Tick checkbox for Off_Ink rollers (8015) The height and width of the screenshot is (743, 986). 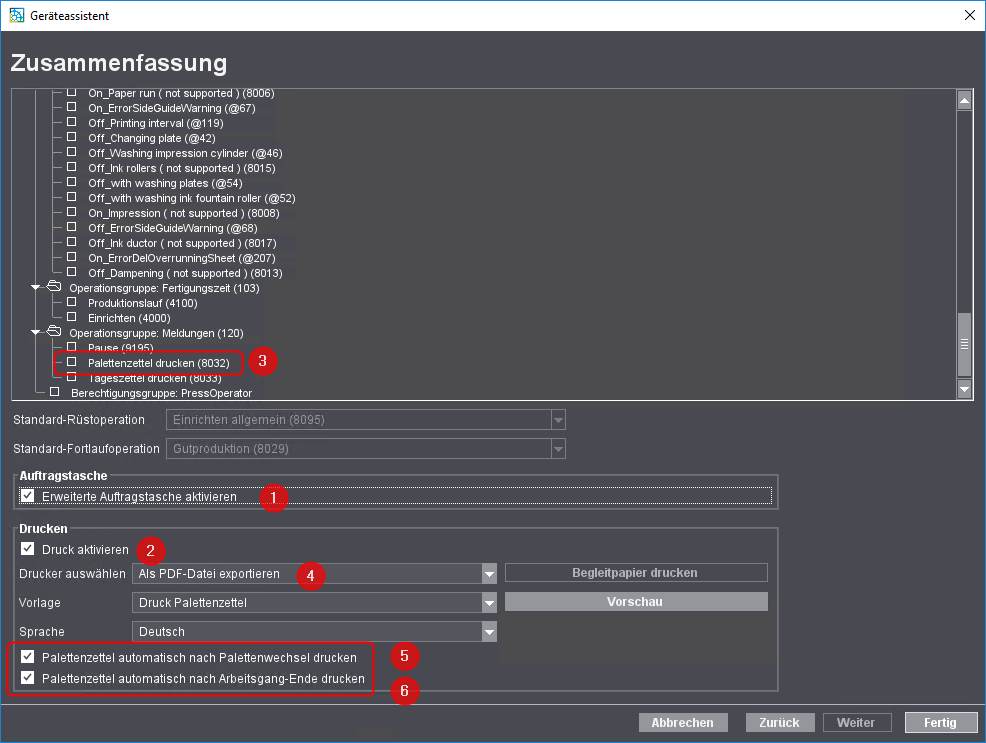72,167
